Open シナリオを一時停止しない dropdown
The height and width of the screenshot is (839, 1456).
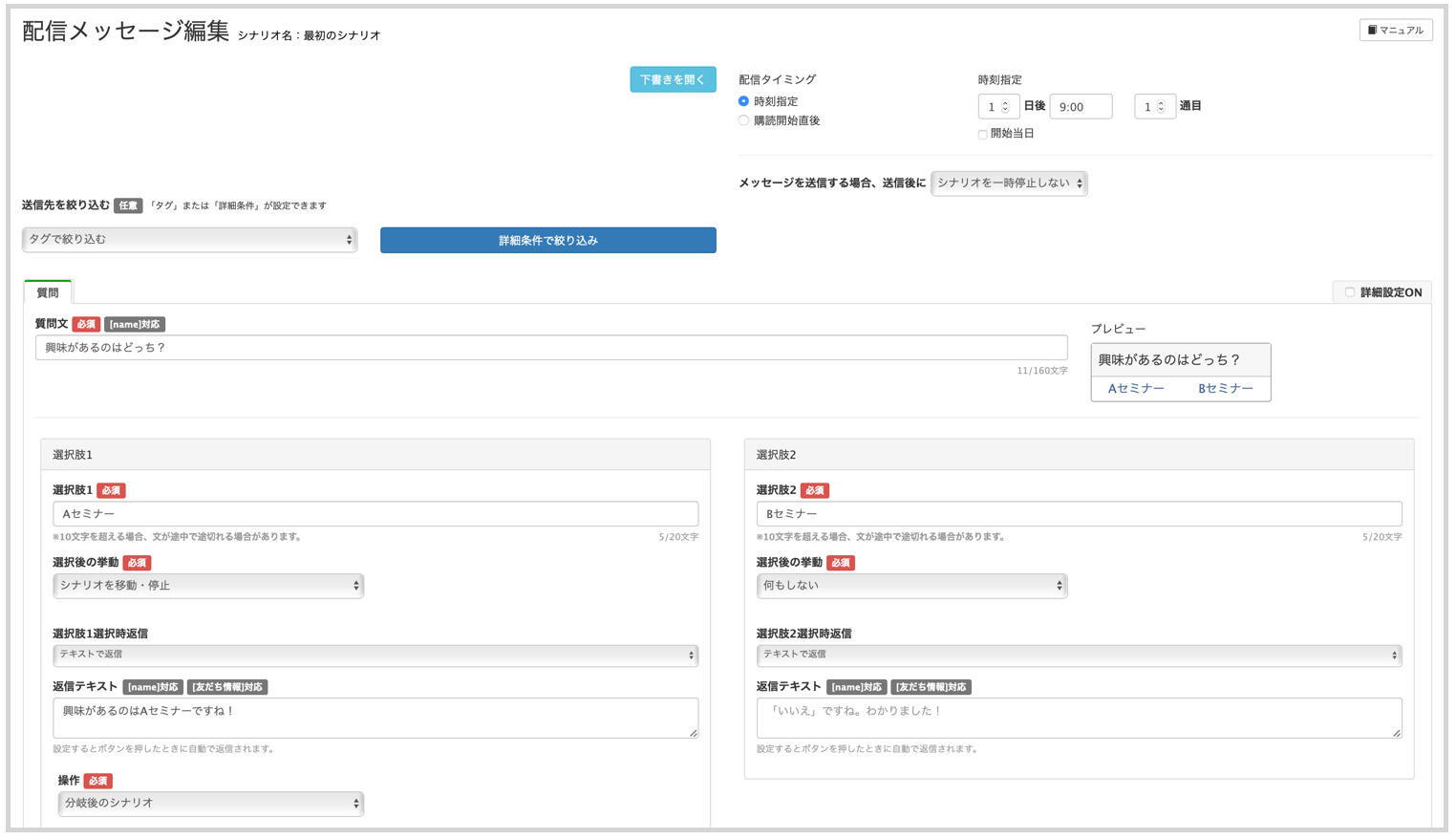pyautogui.click(x=1009, y=183)
